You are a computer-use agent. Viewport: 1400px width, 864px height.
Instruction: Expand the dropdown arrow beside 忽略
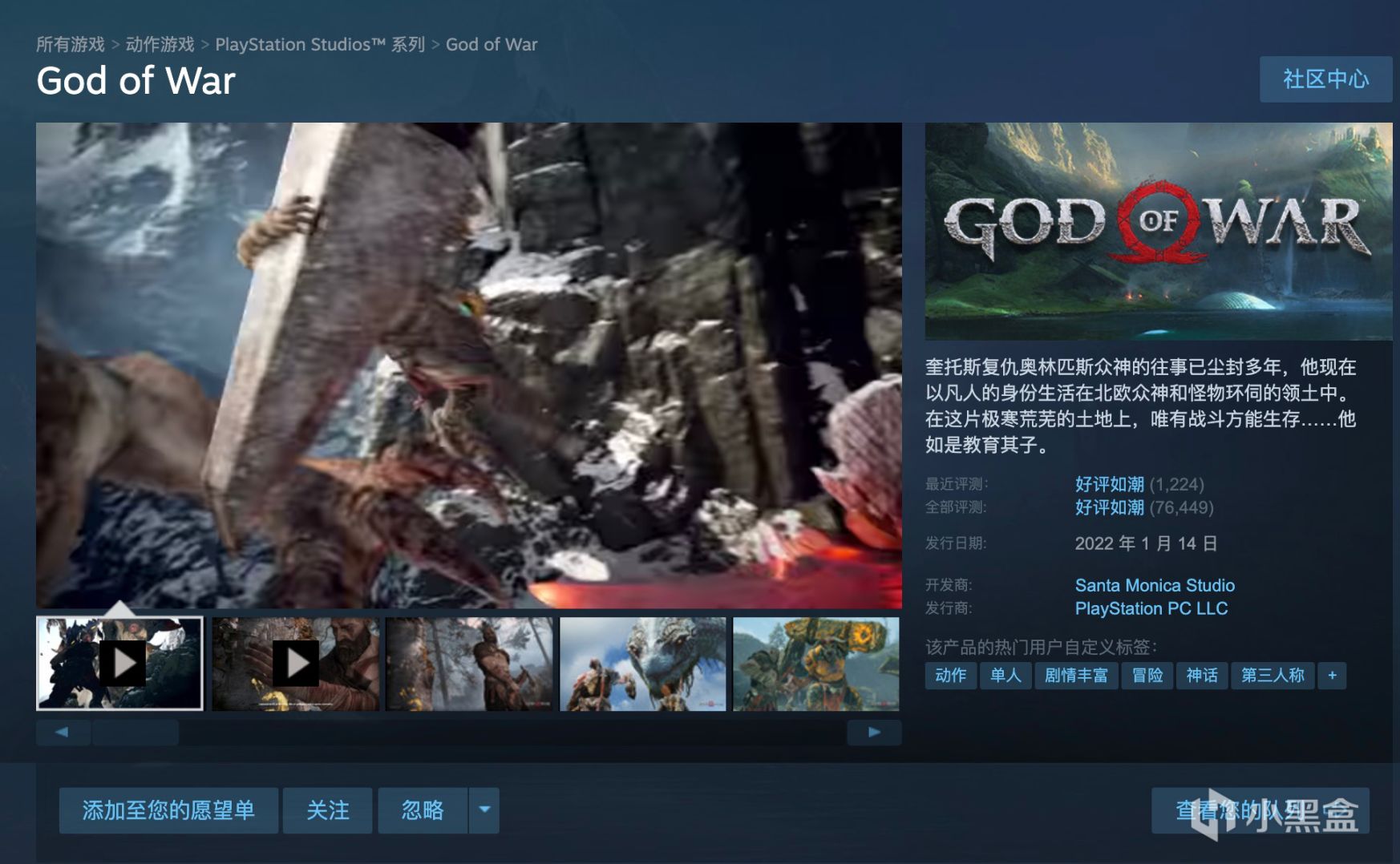pyautogui.click(x=484, y=810)
